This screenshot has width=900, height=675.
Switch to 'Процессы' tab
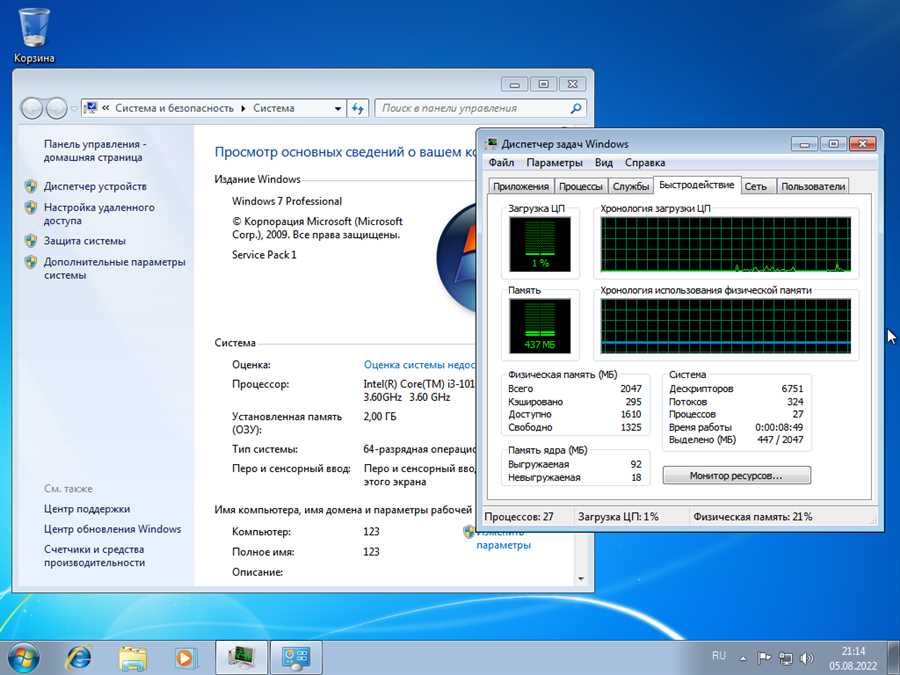(x=580, y=186)
